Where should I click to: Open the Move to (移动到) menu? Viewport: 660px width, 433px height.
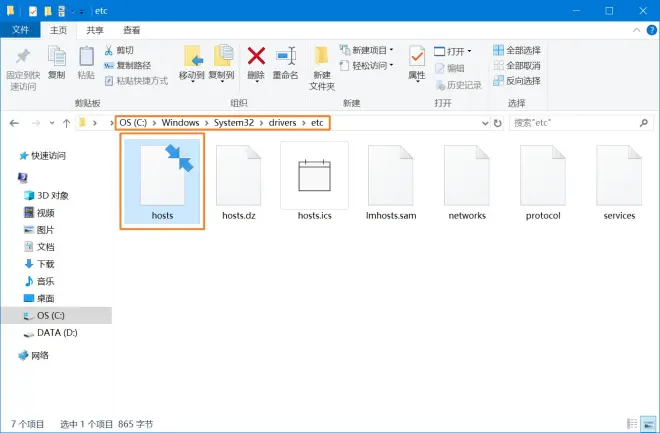[x=192, y=63]
